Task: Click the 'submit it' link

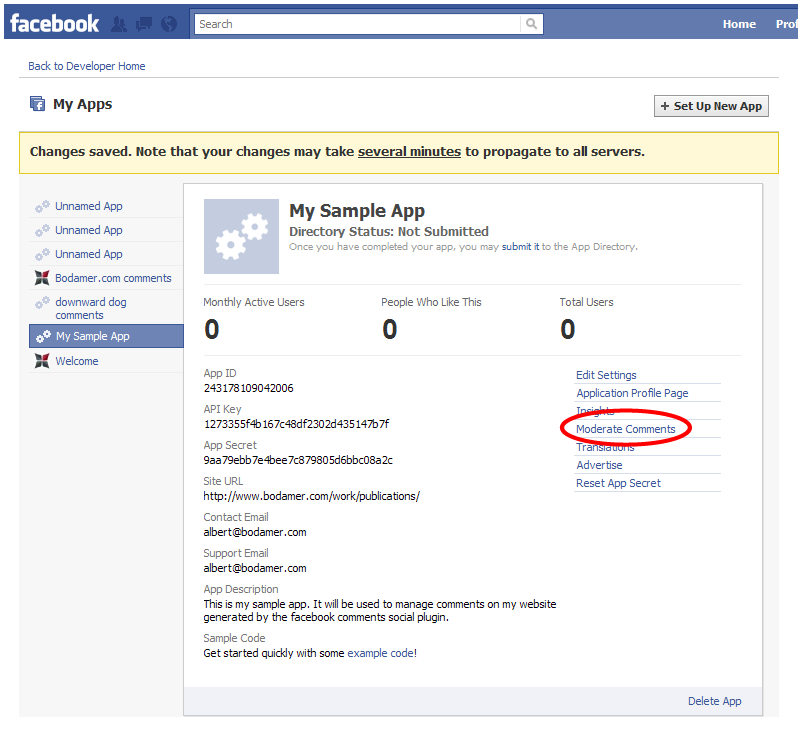Action: pos(520,247)
